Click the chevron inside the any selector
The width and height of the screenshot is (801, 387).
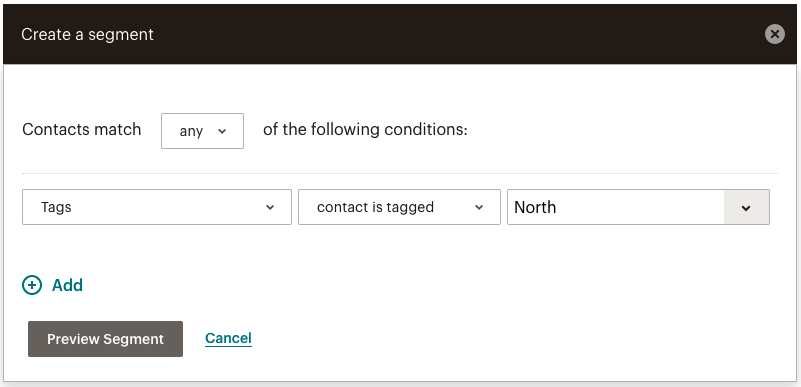[222, 131]
